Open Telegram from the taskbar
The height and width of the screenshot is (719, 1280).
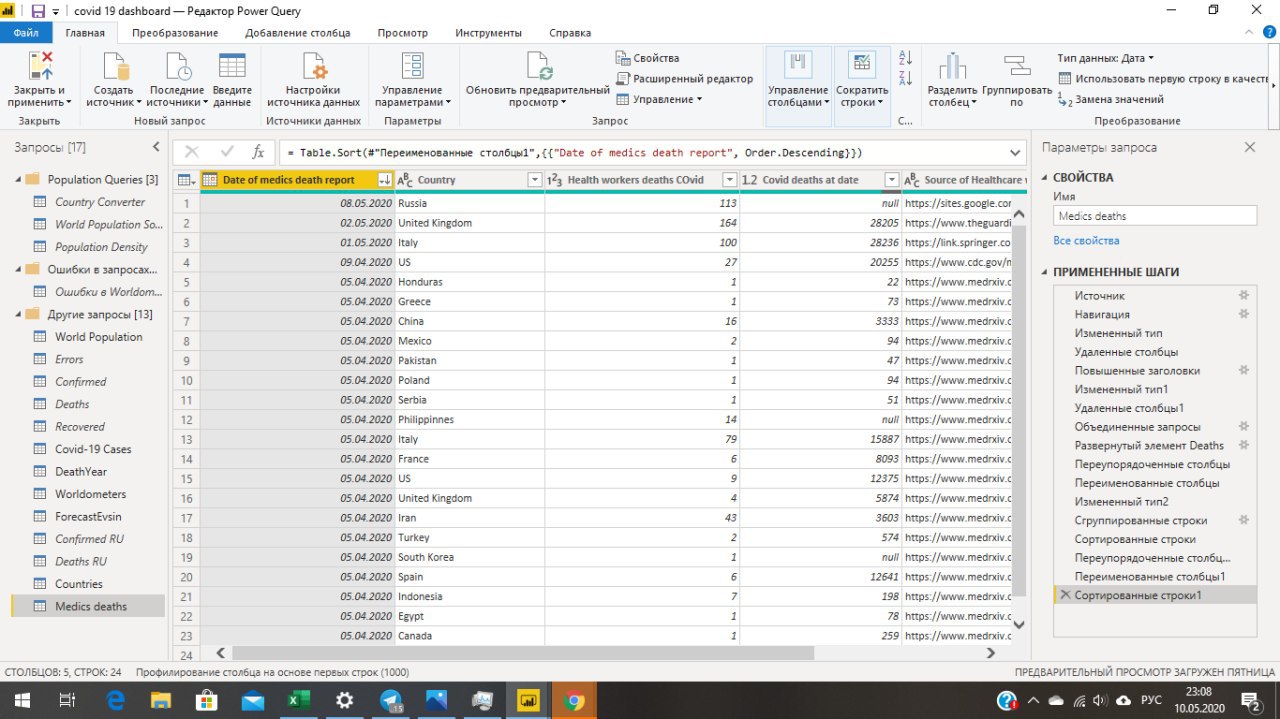click(x=390, y=701)
